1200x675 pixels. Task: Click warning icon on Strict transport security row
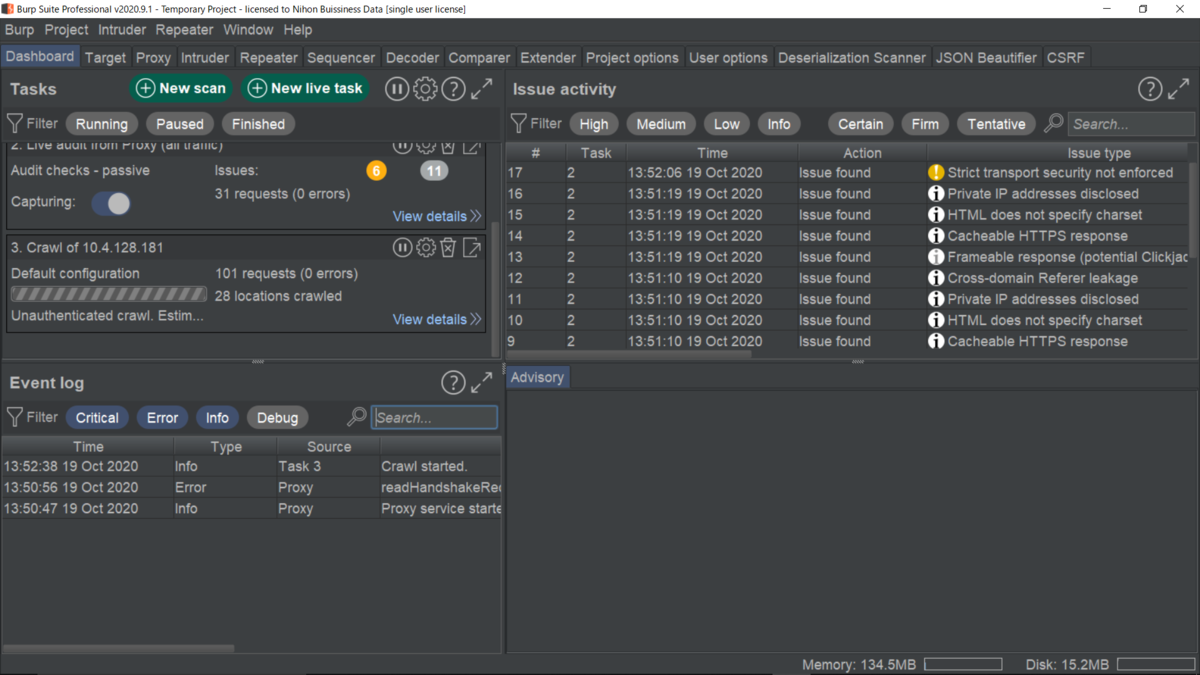coord(936,173)
